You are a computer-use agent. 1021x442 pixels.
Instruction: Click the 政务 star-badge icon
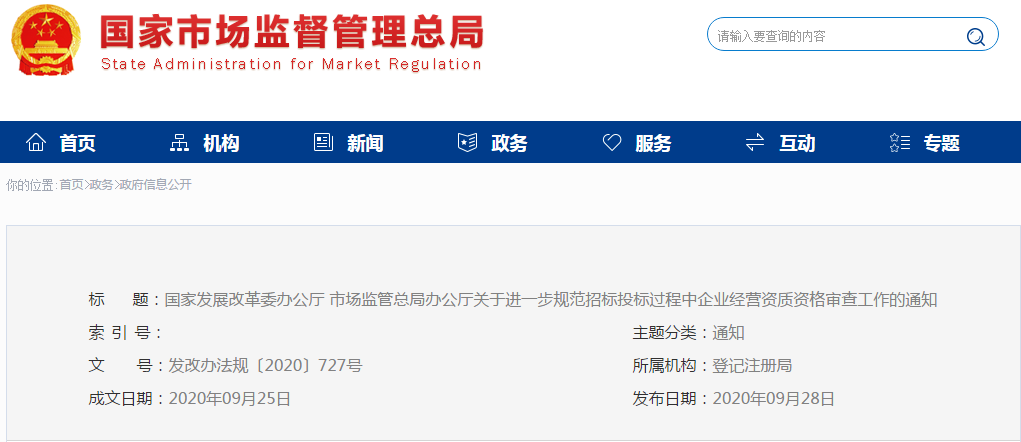pos(468,142)
